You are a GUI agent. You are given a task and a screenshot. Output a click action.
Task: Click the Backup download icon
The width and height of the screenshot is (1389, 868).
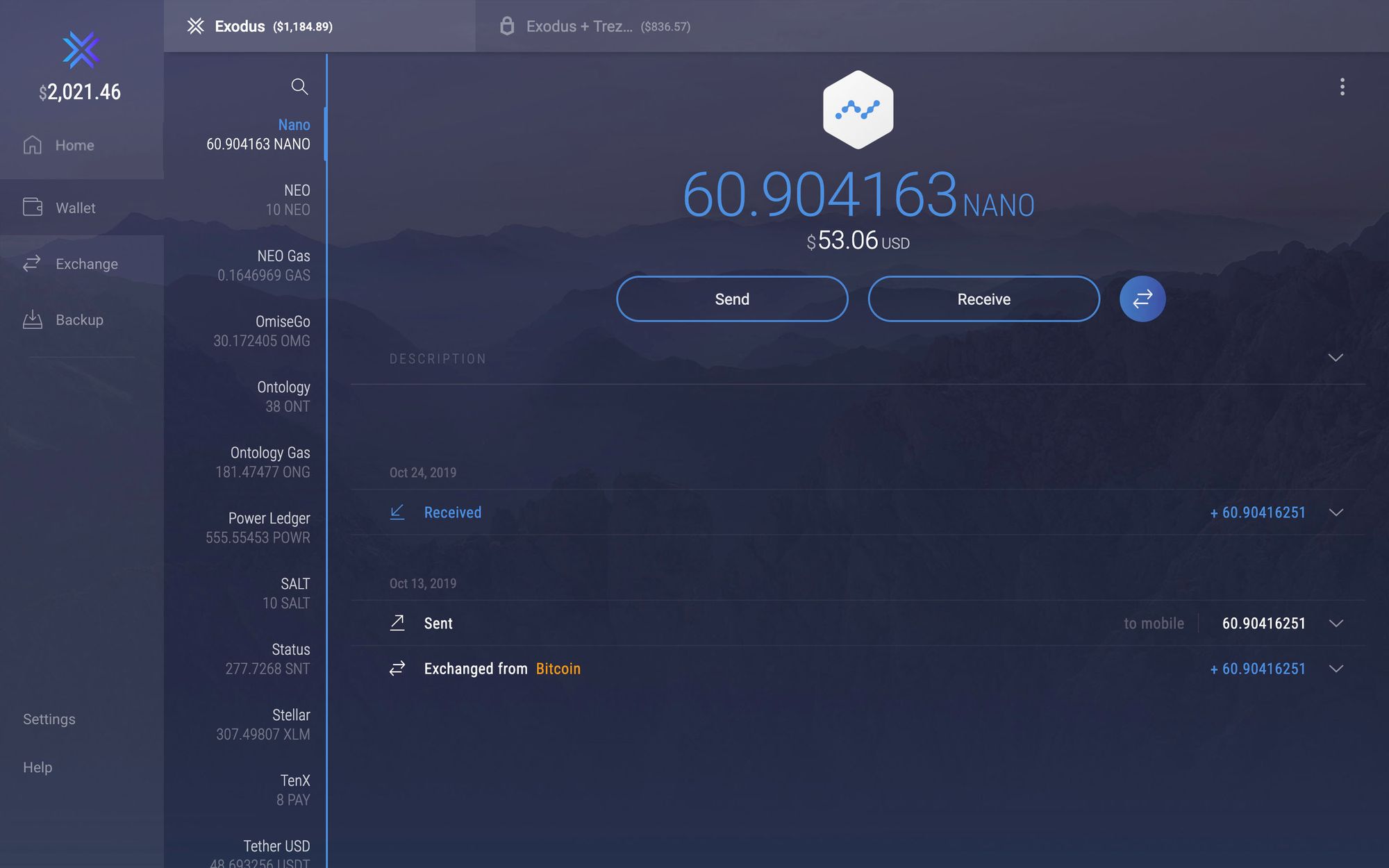point(33,319)
